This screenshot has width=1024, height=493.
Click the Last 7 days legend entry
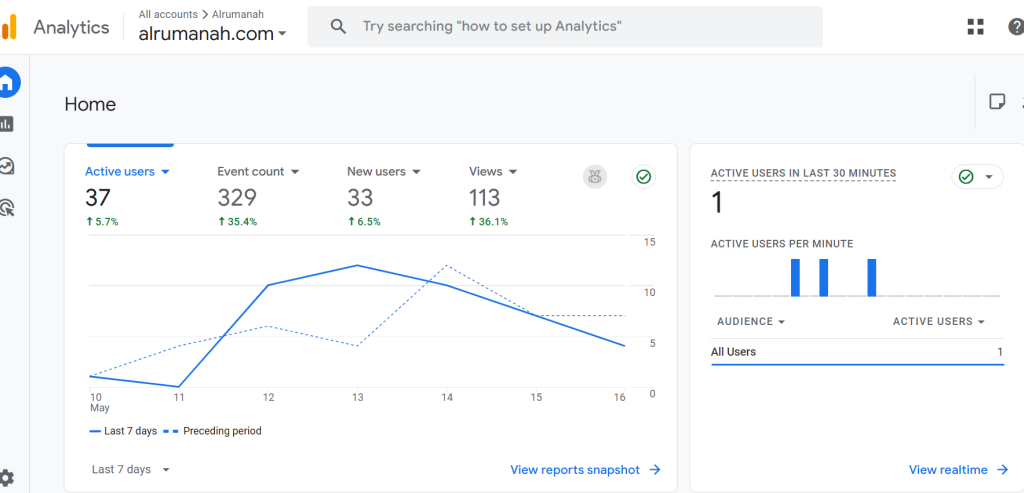[x=123, y=431]
